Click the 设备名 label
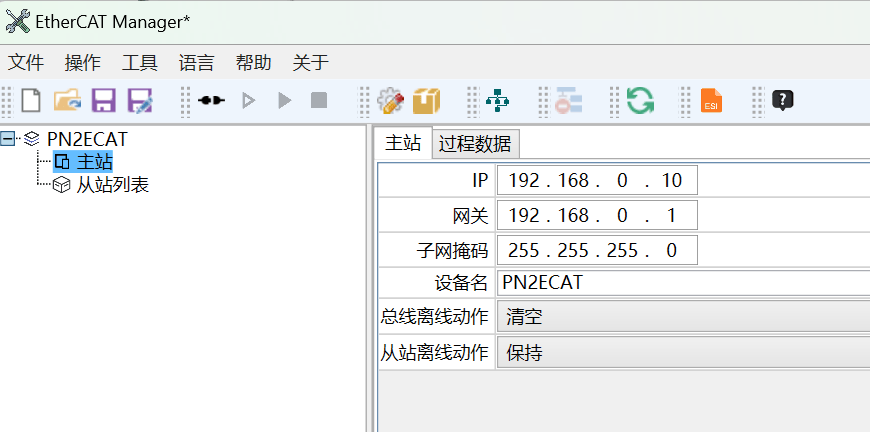 click(461, 283)
